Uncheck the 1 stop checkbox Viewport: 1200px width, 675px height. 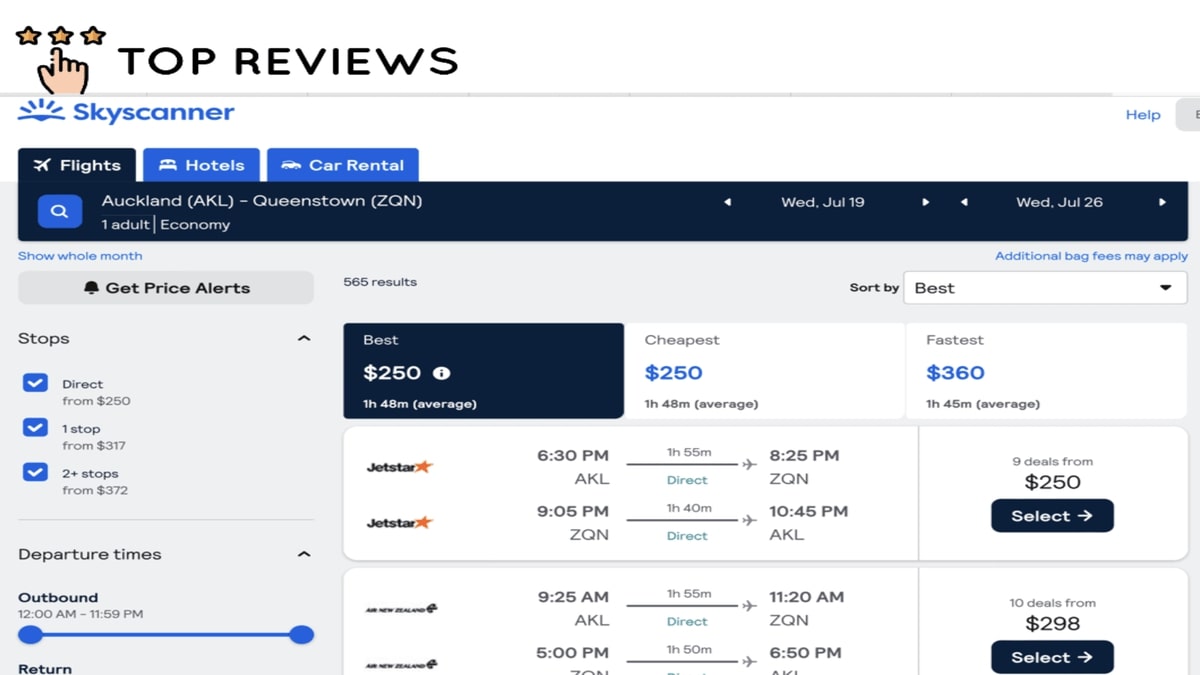point(35,428)
